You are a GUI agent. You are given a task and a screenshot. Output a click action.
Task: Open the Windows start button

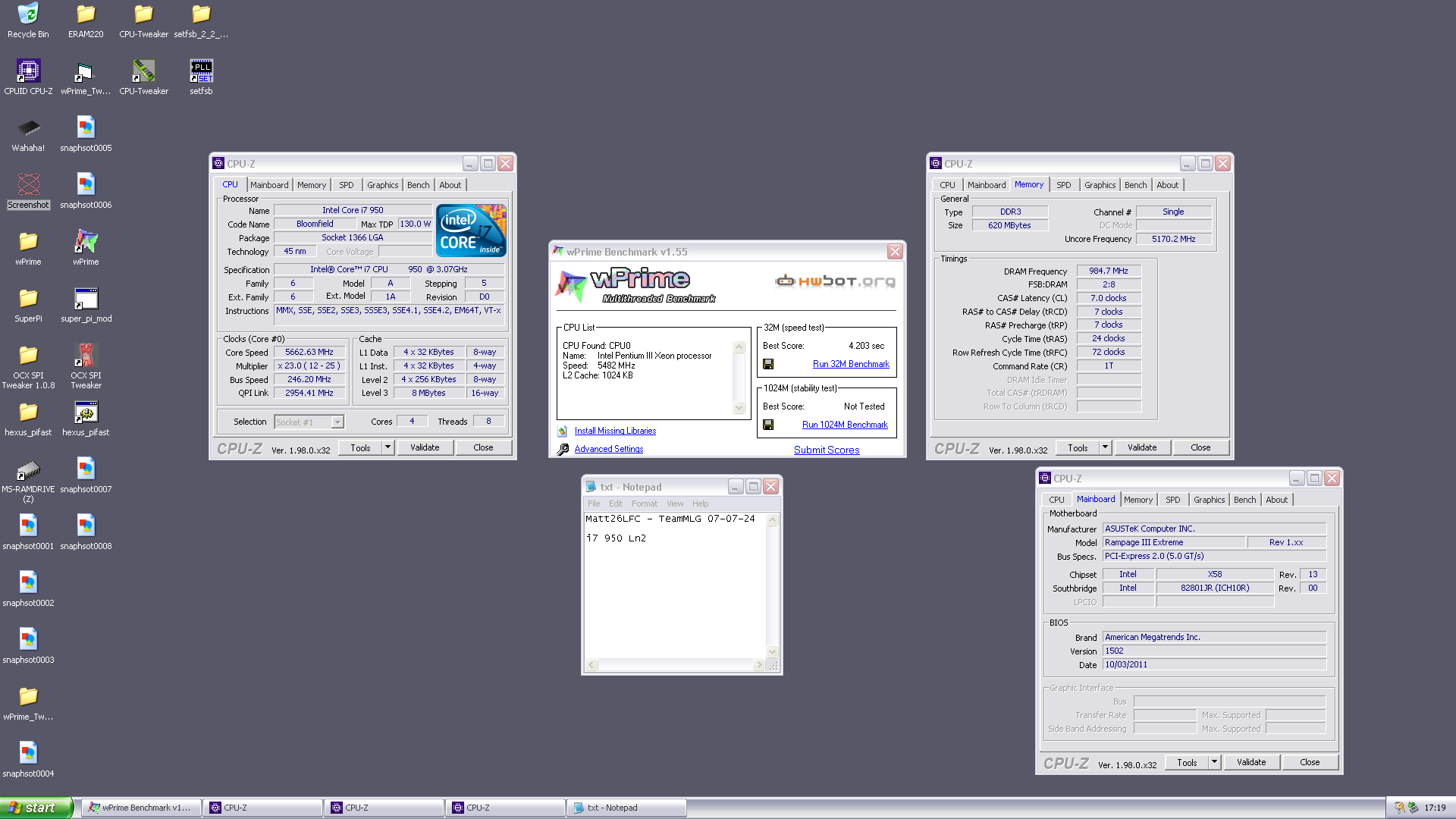[x=36, y=808]
